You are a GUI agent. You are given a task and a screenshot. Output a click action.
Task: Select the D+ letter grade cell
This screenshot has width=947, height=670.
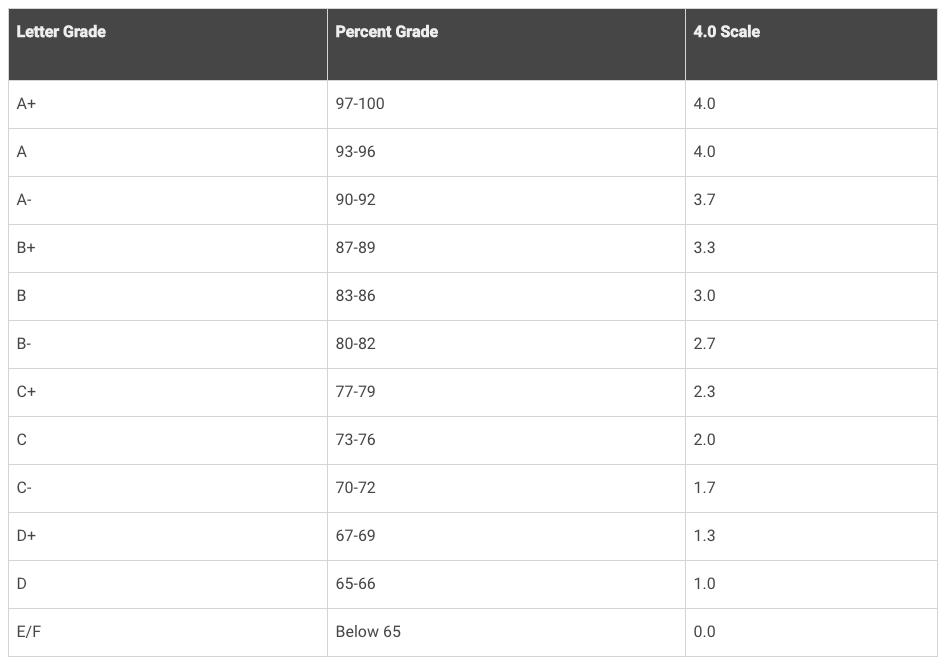pos(27,536)
